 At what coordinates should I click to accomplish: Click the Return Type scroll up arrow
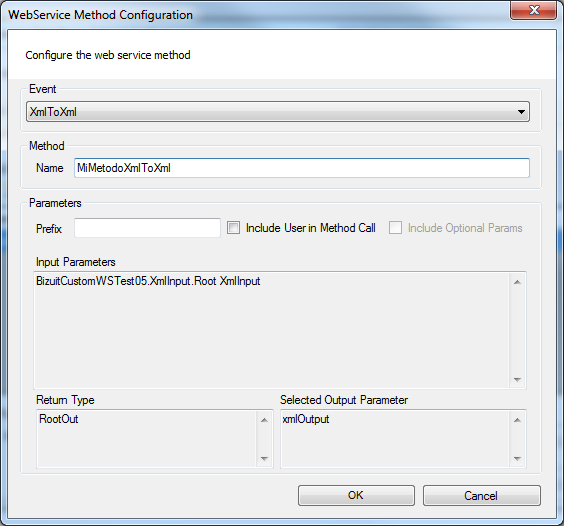[x=264, y=420]
